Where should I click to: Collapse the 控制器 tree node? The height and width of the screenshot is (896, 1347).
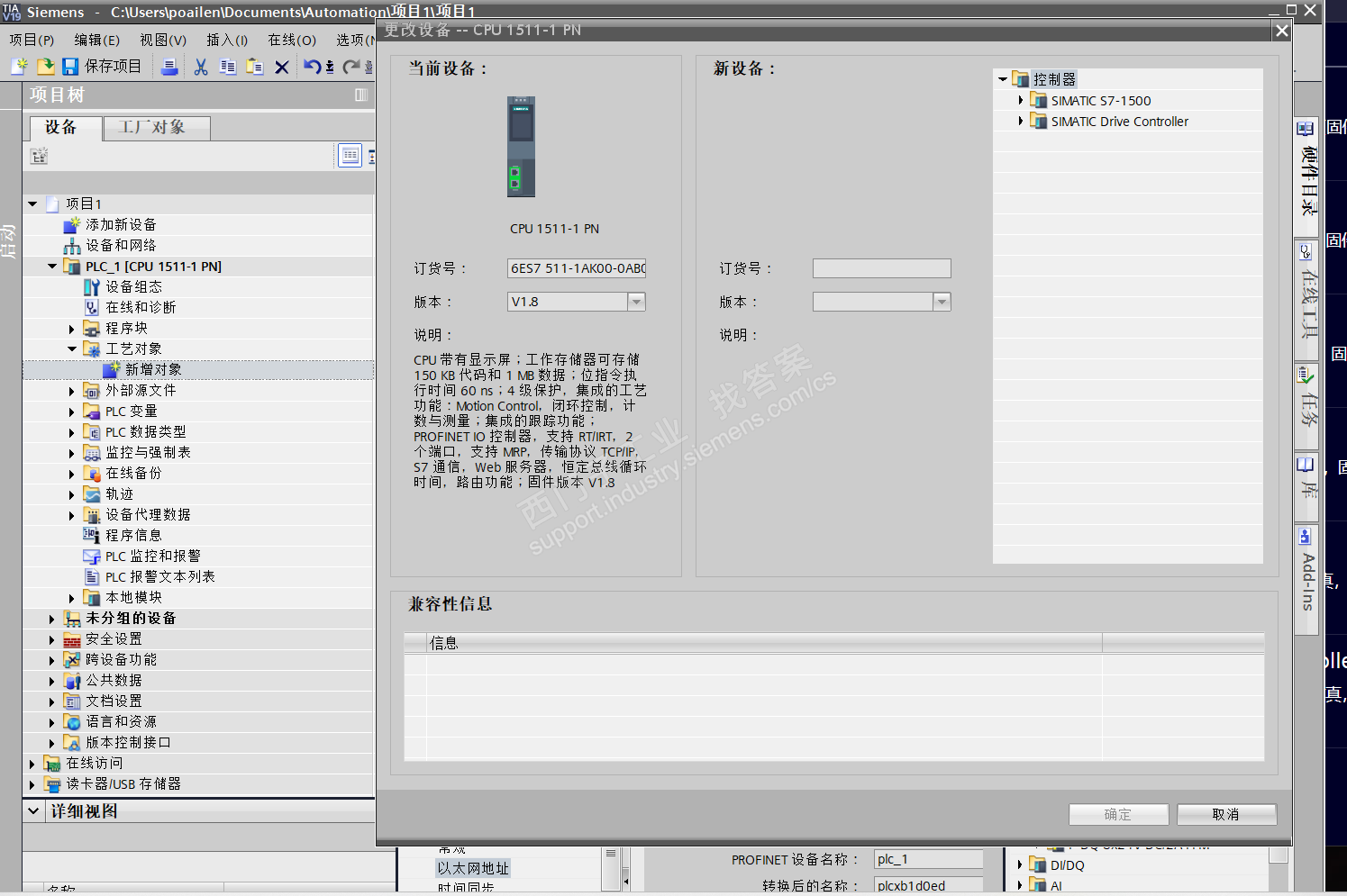click(1003, 79)
